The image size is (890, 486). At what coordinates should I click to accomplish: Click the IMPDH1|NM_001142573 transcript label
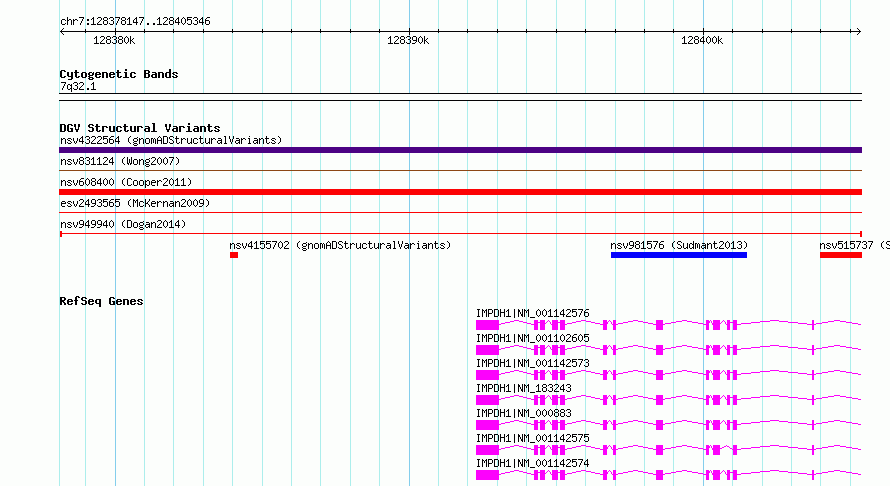pyautogui.click(x=532, y=363)
